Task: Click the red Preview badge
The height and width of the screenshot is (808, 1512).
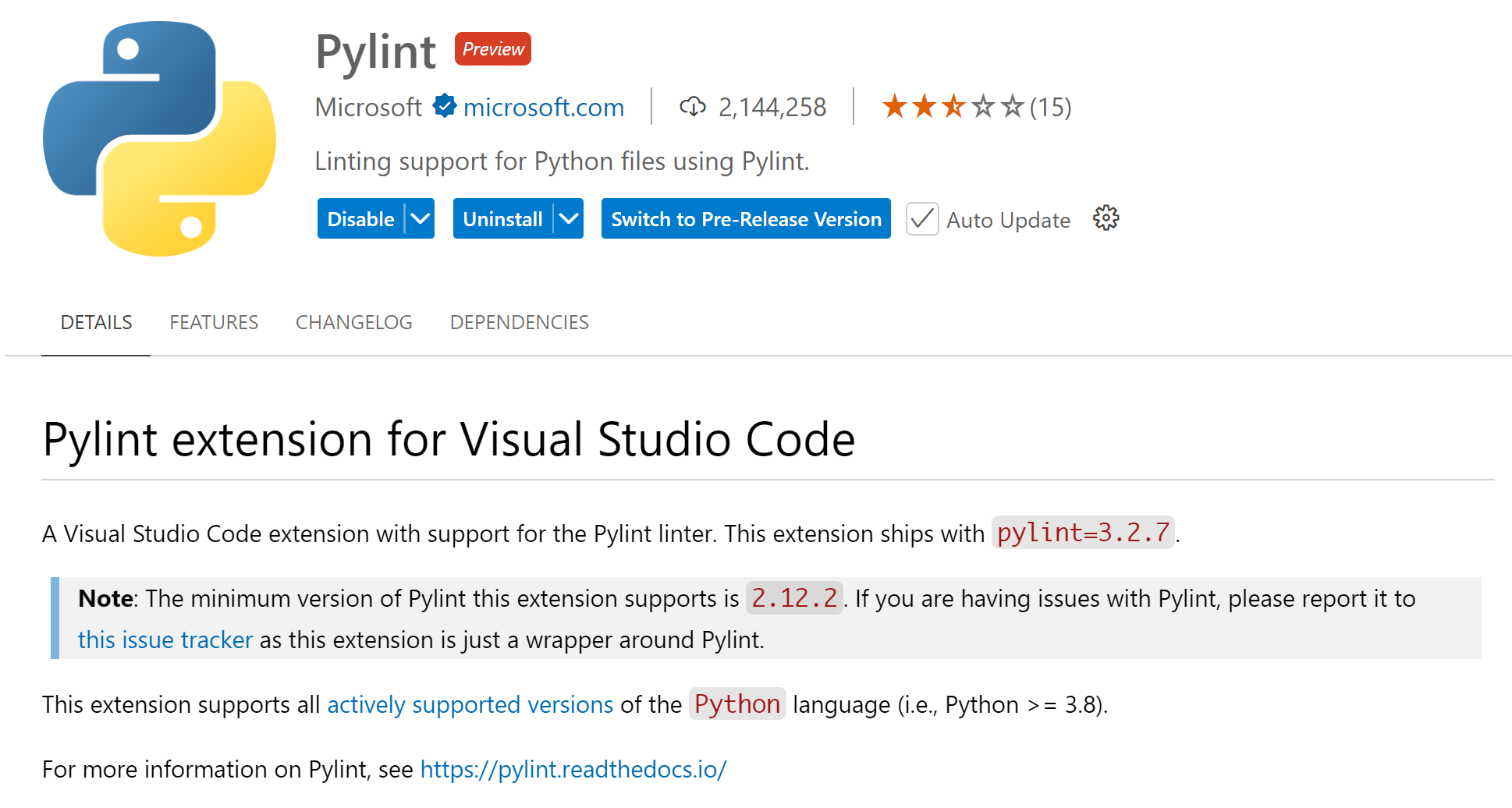Action: (492, 49)
